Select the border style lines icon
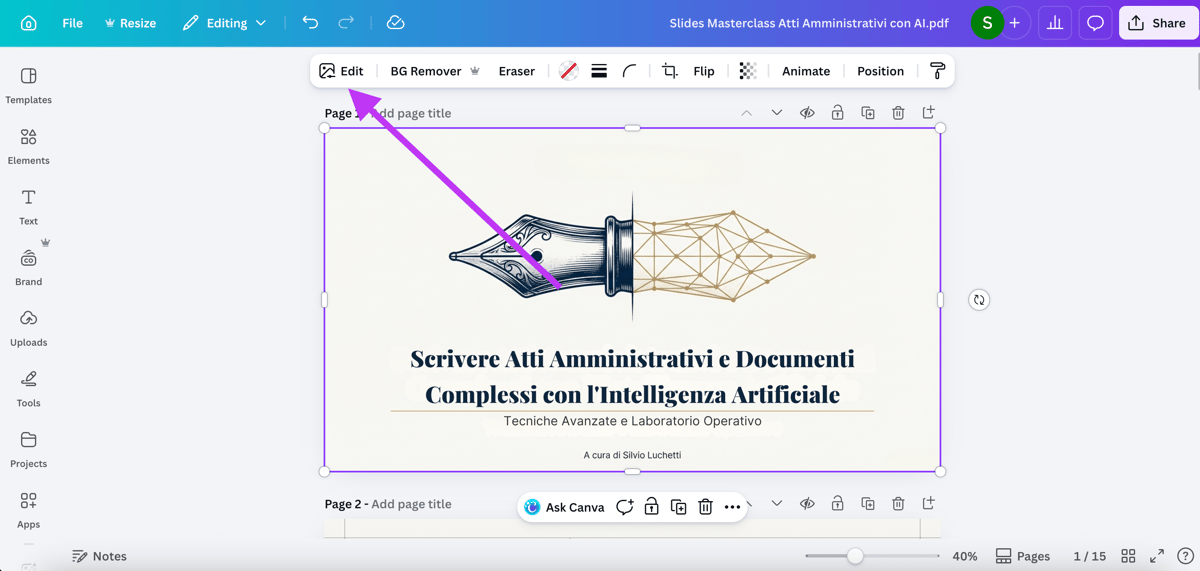Screen dimensions: 1200x571 coord(599,71)
